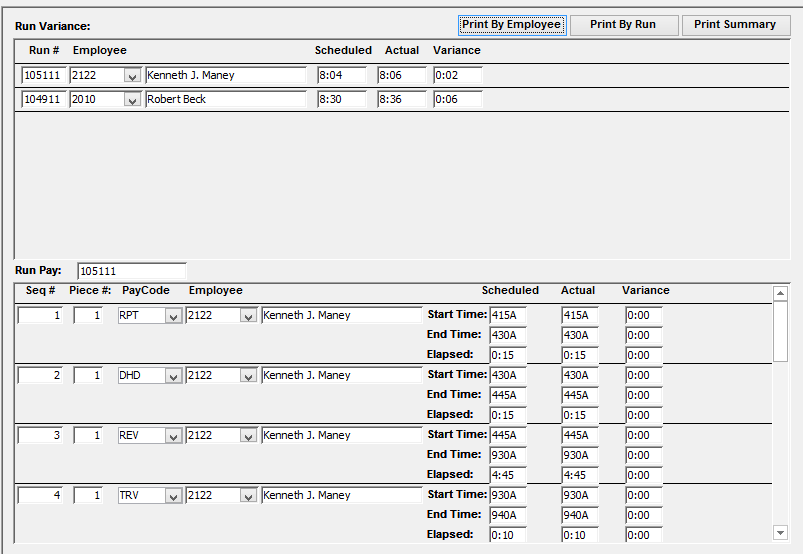Click the Scheduled time field showing 8:04
803x554 pixels.
tap(341, 76)
